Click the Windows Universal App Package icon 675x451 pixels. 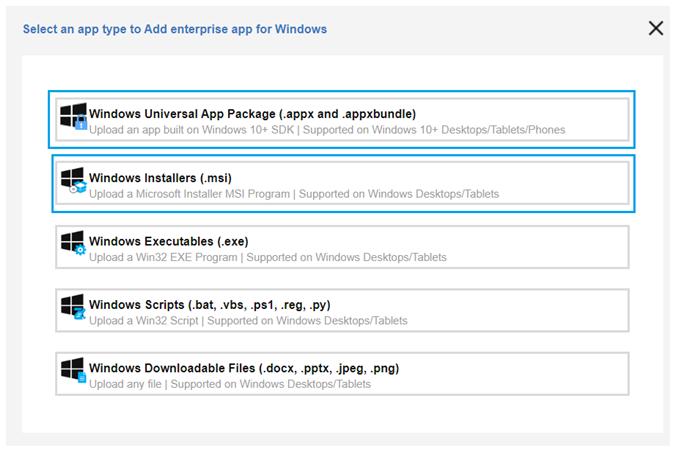[73, 116]
